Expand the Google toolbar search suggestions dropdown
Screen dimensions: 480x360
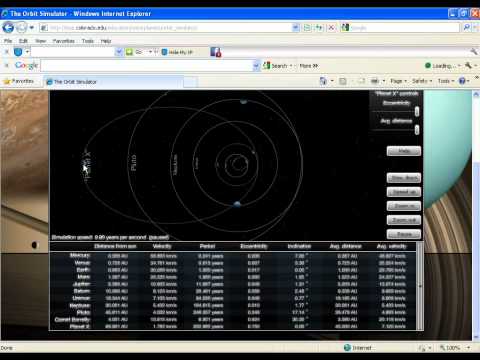pyautogui.click(x=256, y=66)
